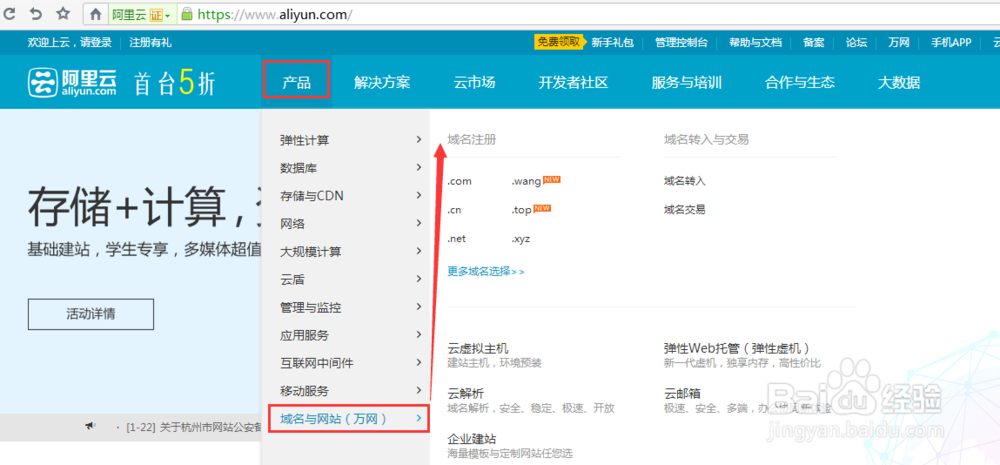The image size is (1000, 465).
Task: Expand the 大规模计算 category arrow
Action: [x=418, y=251]
